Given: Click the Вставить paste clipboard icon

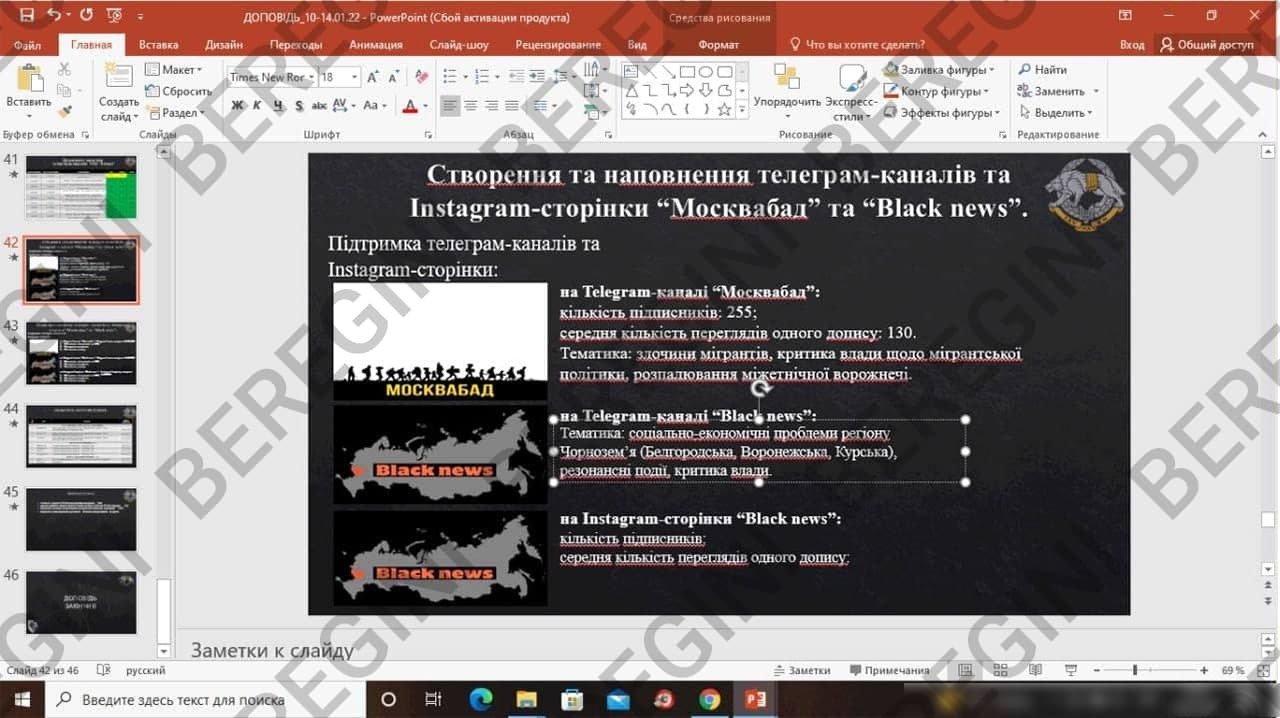Looking at the screenshot, I should click(29, 80).
